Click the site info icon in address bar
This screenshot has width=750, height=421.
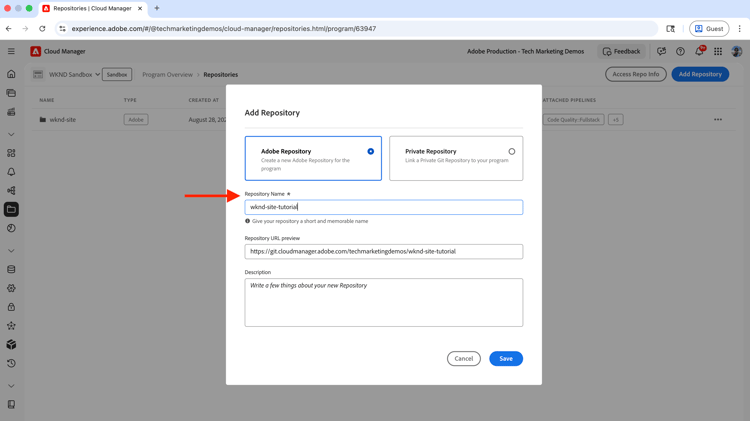click(x=62, y=29)
